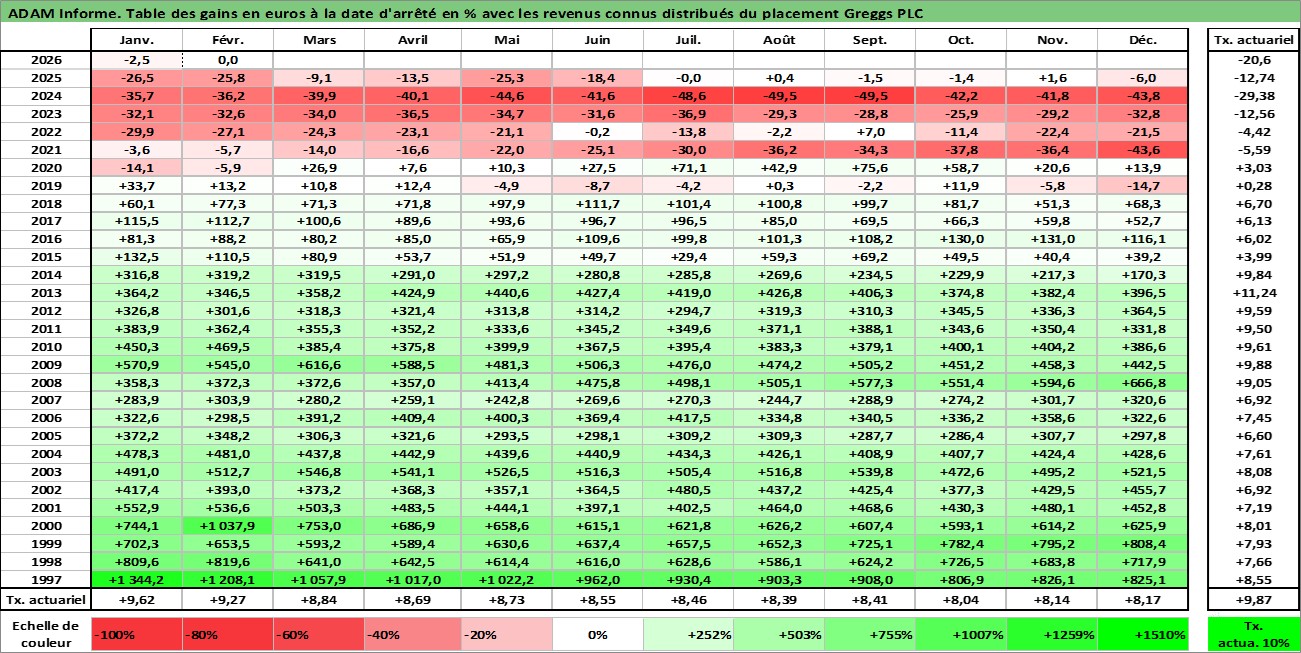Select the 'Sept.' column header
This screenshot has width=1301, height=653.
click(x=870, y=40)
